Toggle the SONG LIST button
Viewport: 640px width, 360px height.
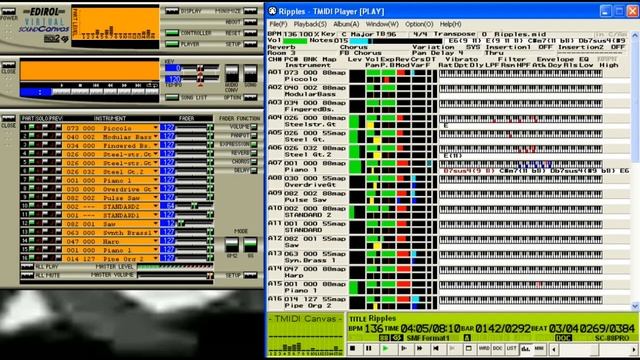point(172,98)
